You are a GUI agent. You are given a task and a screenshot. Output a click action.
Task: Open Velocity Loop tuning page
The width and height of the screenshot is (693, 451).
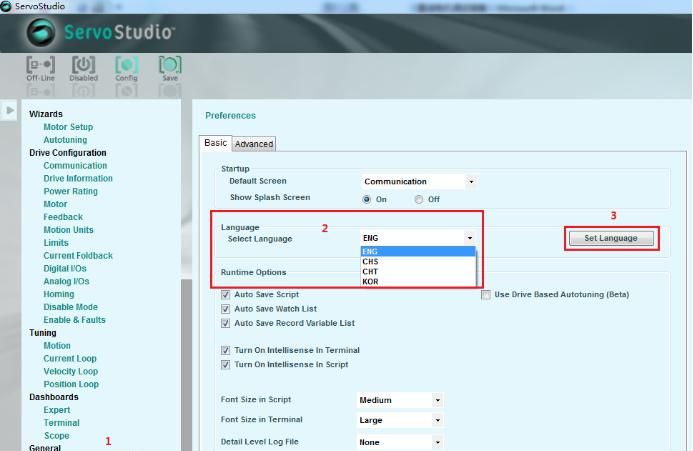point(71,371)
